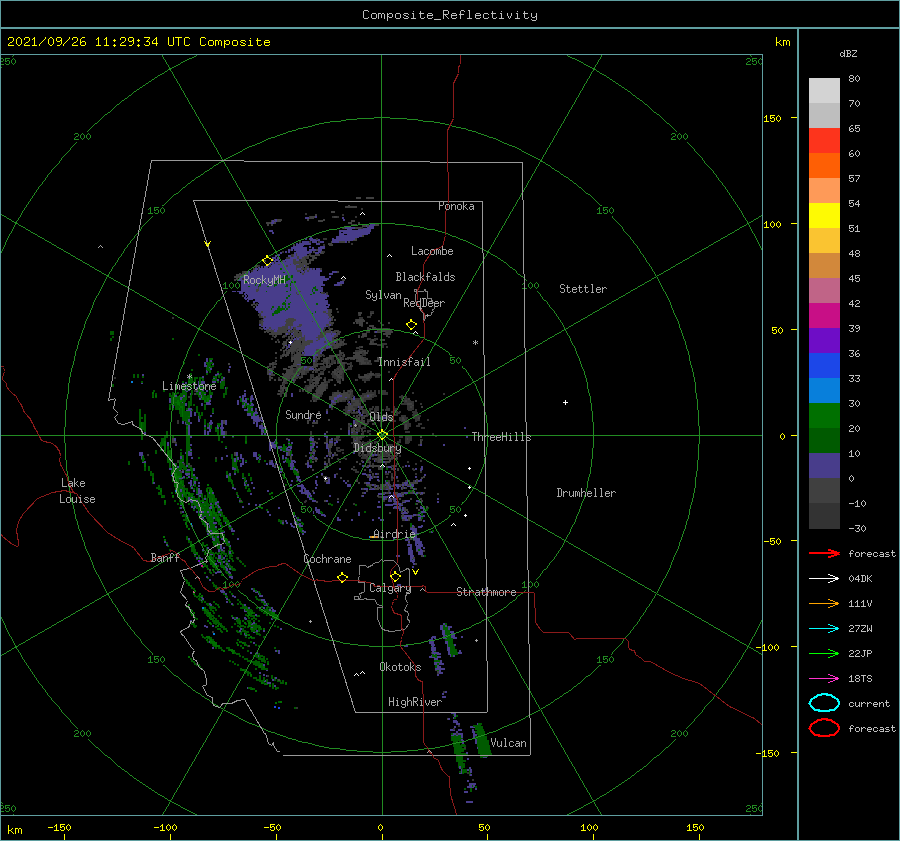
Task: Click the RedDeer city label
Action: pos(424,303)
